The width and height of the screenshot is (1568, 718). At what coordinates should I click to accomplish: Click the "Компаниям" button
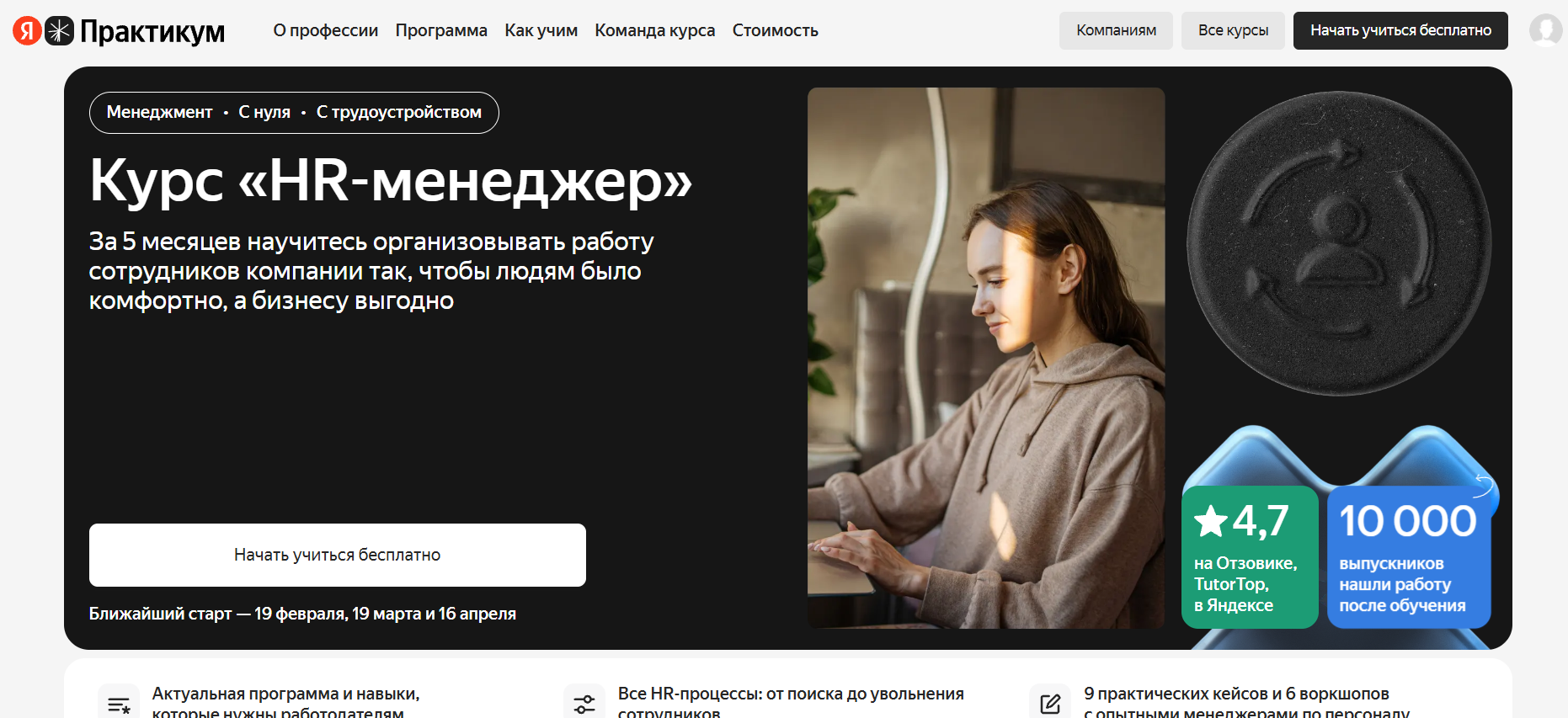click(x=1116, y=30)
